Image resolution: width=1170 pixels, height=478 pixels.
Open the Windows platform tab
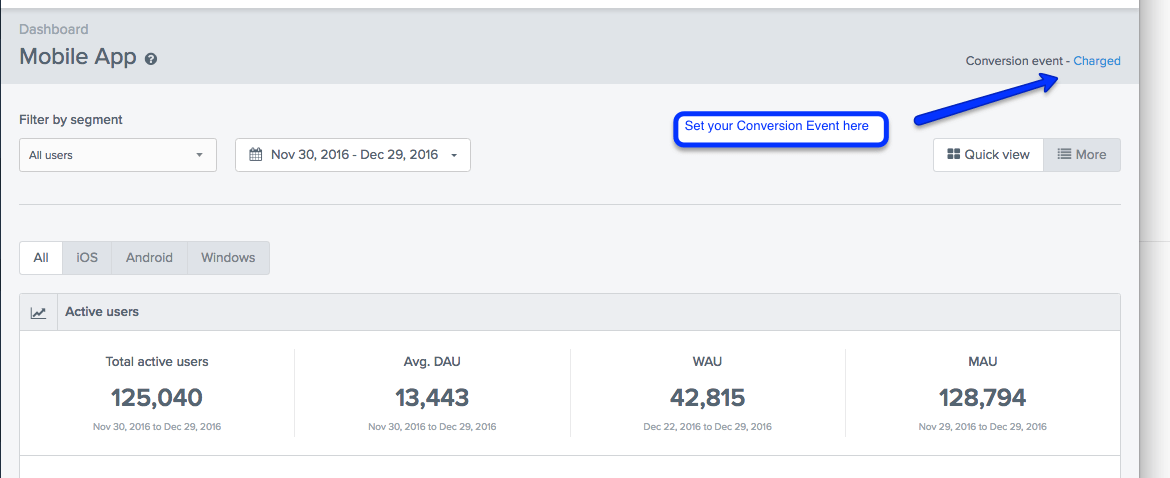tap(228, 257)
